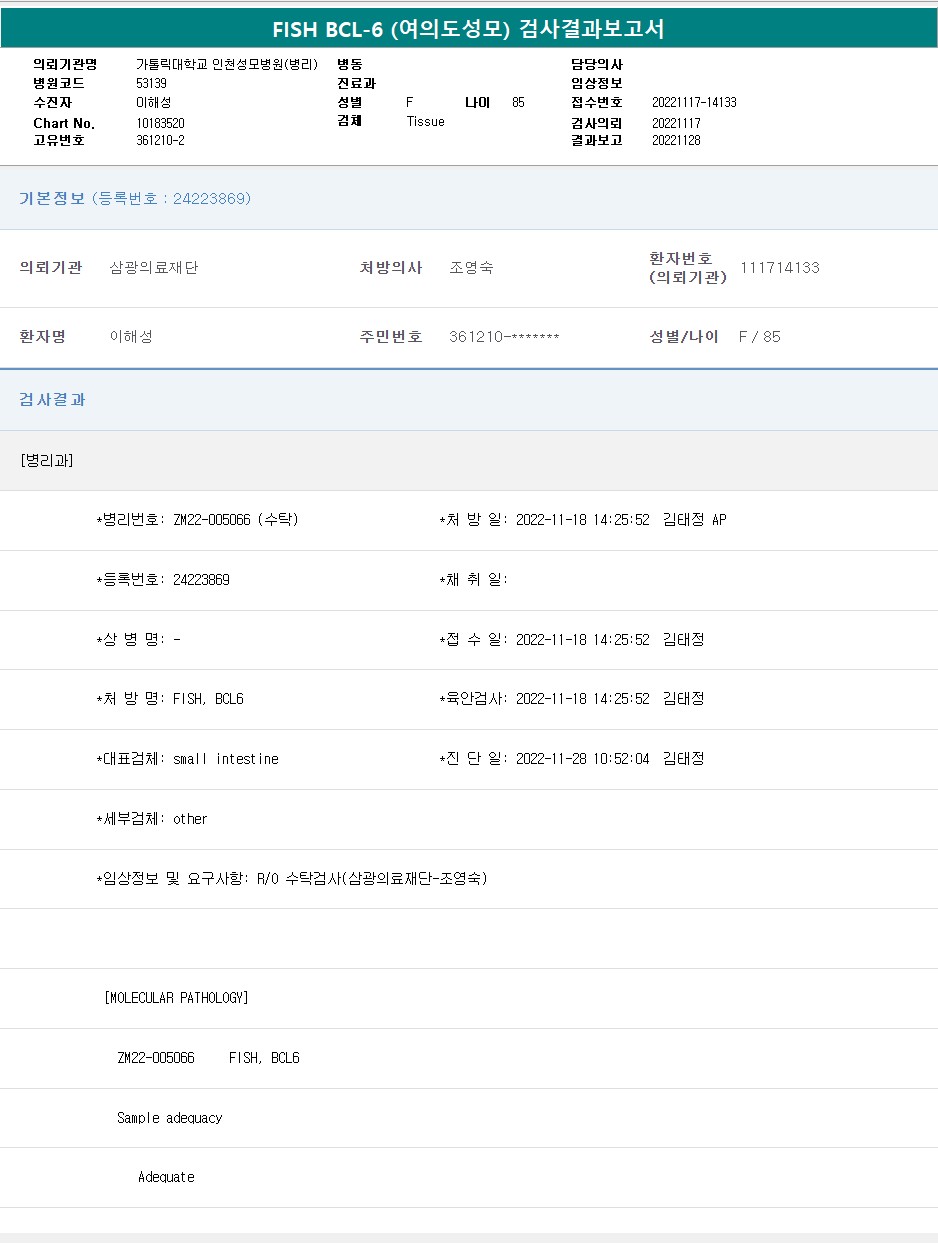Image resolution: width=938 pixels, height=1243 pixels.
Task: Click the 환자번호 value 111714133
Action: [x=779, y=268]
